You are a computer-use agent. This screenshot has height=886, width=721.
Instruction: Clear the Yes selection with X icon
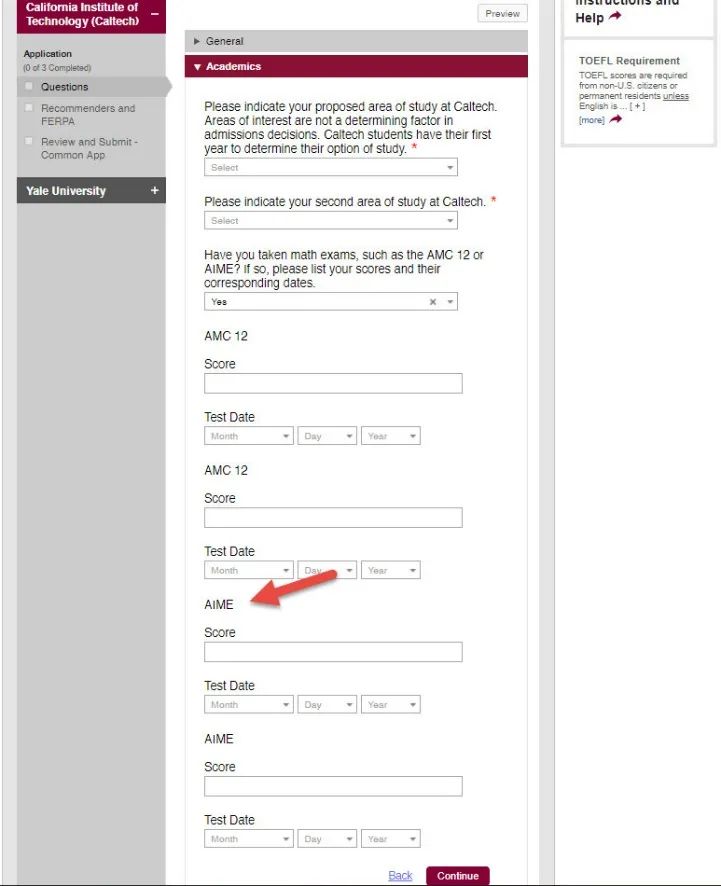pyautogui.click(x=433, y=302)
